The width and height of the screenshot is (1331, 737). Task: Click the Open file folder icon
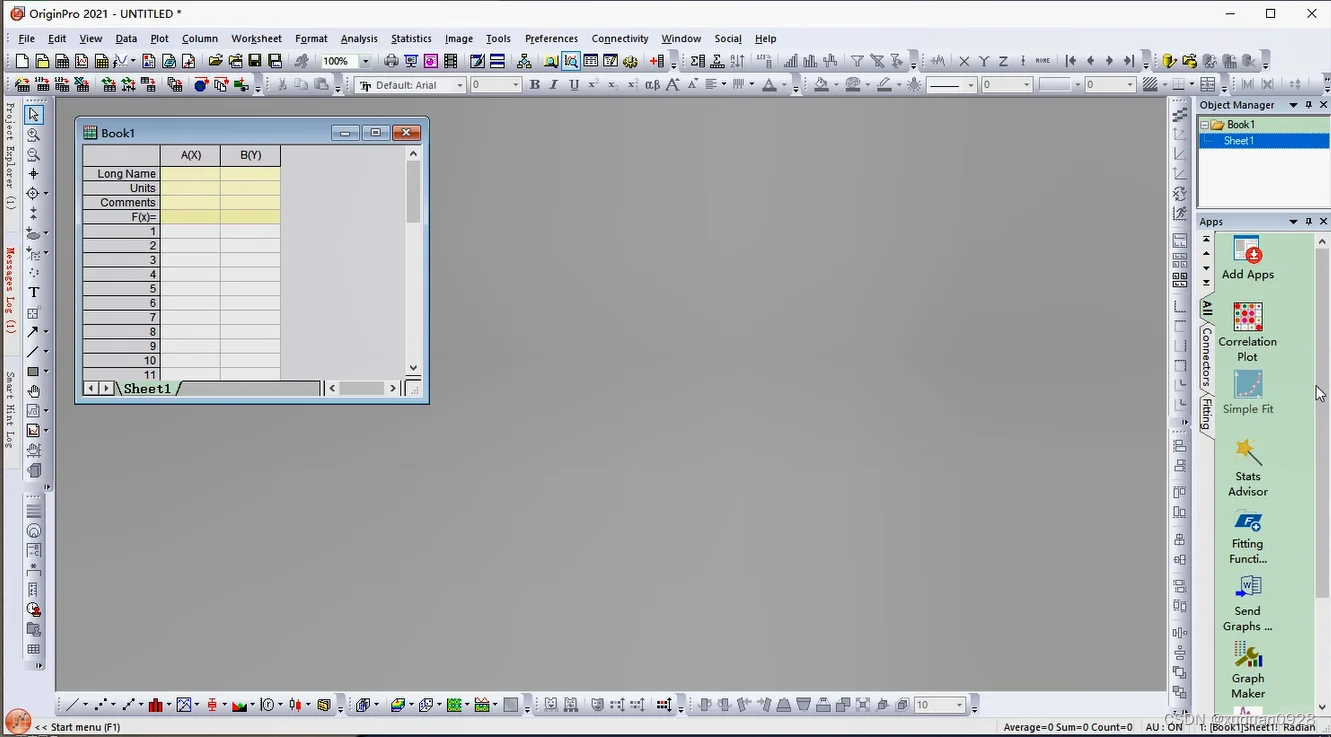(215, 62)
